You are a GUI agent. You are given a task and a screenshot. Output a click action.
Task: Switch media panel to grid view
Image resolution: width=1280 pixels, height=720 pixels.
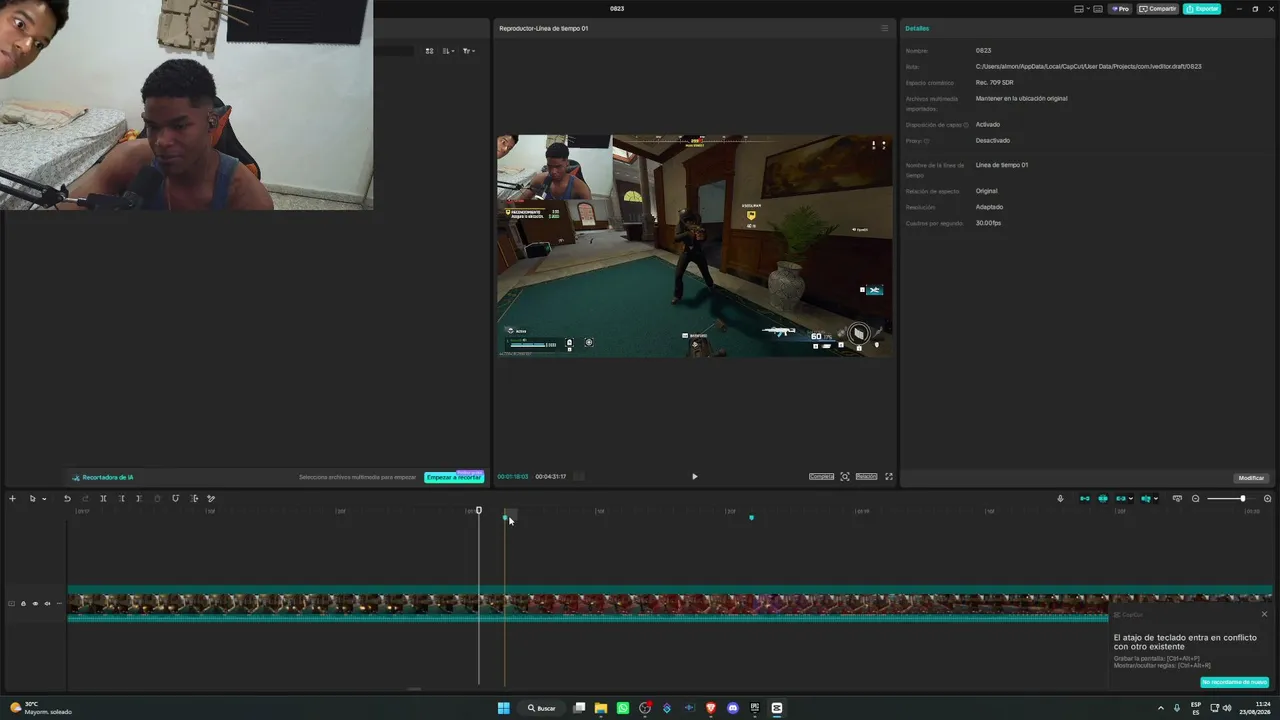(x=429, y=51)
